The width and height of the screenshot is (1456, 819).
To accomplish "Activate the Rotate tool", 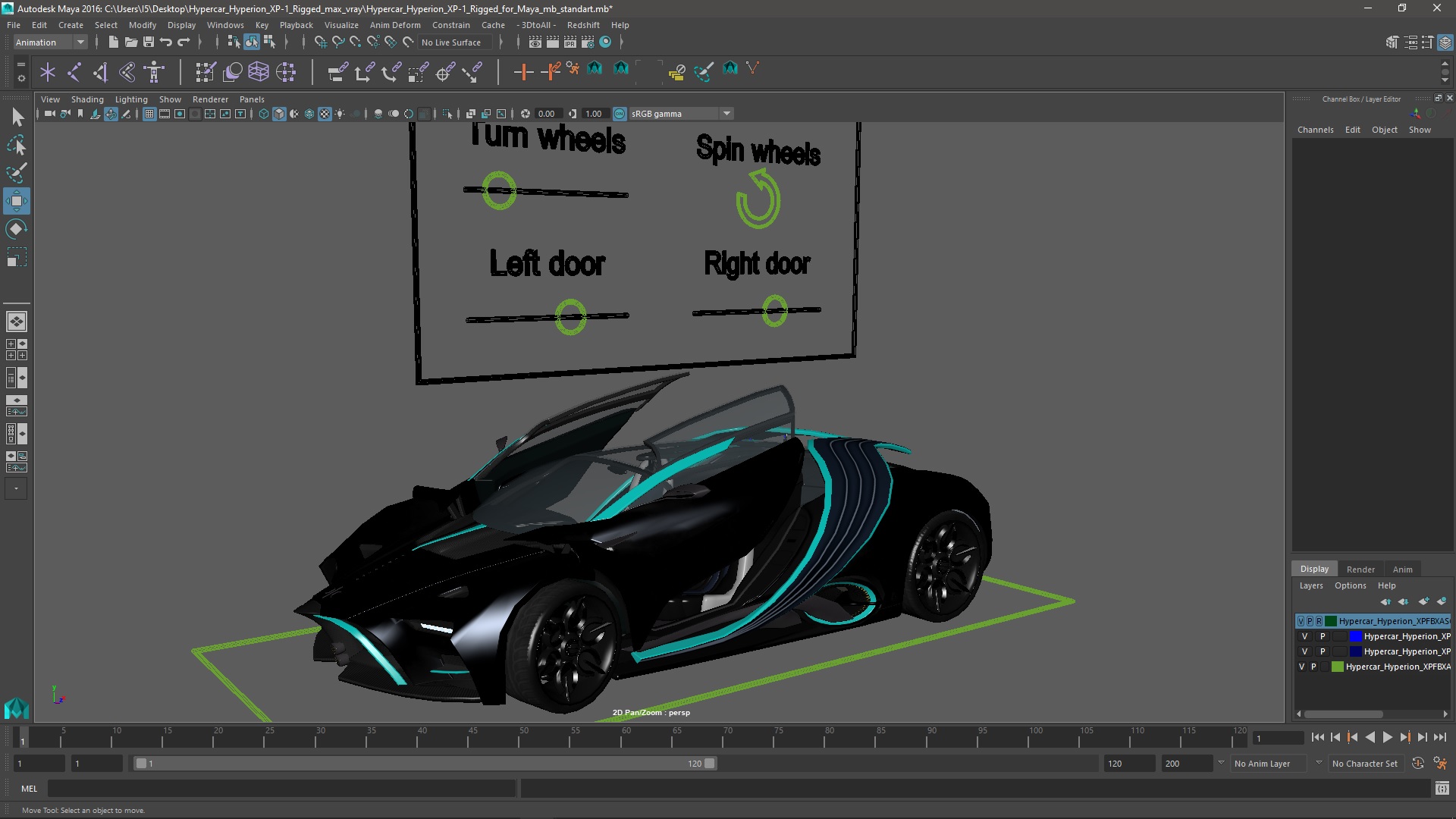I will [x=17, y=229].
